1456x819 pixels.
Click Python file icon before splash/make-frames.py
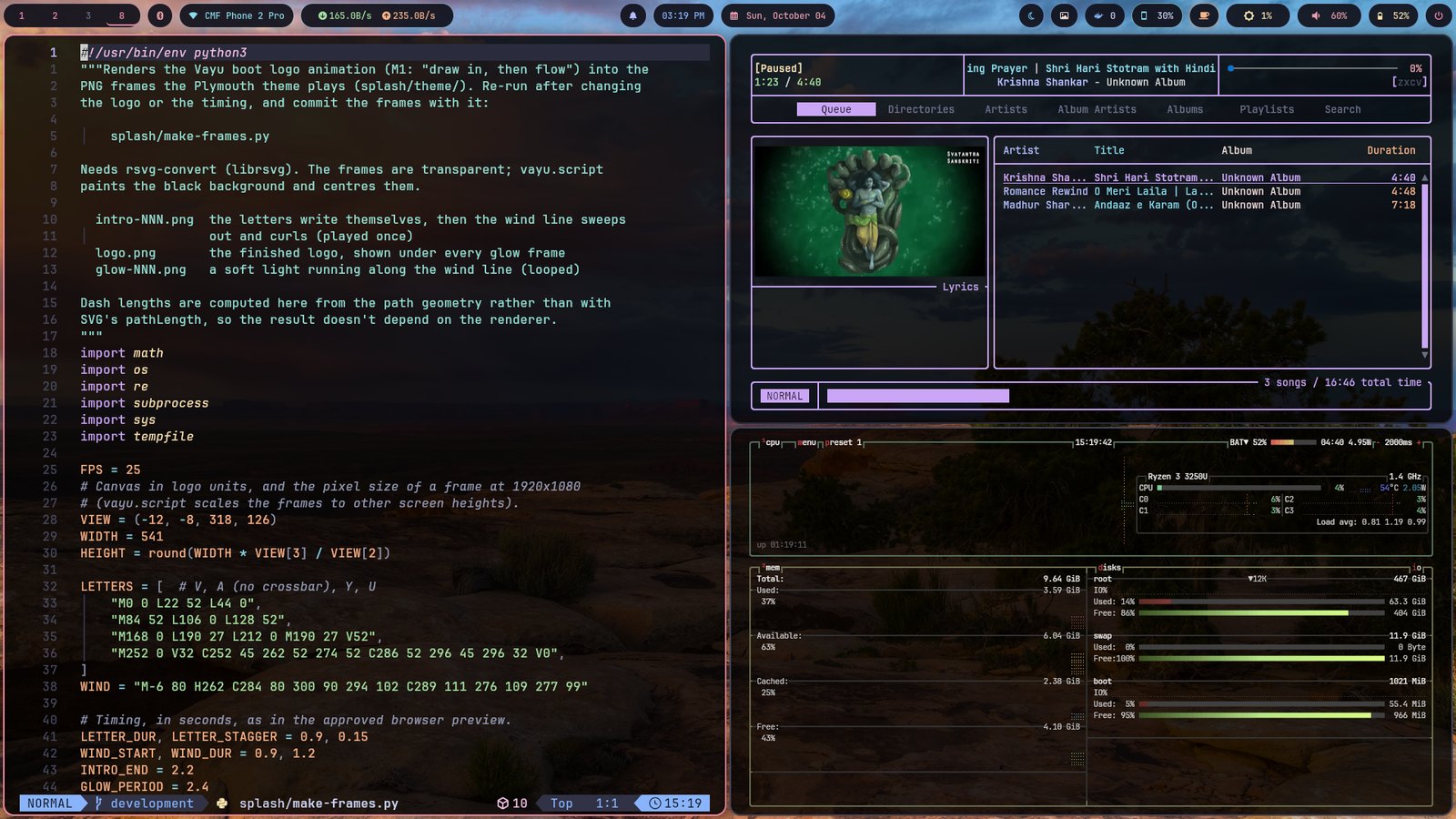[x=222, y=804]
